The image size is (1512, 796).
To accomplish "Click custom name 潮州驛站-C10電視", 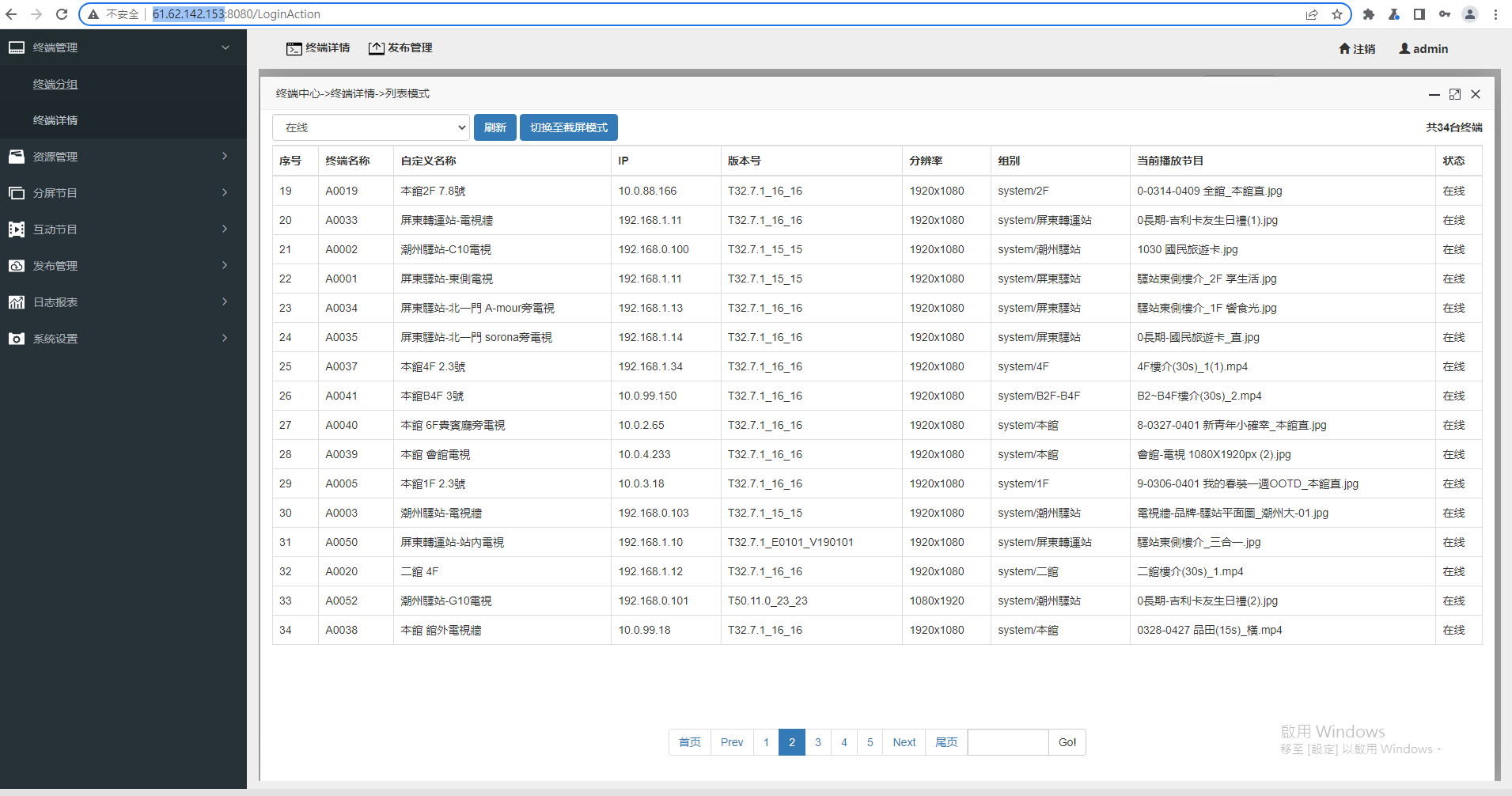I will [446, 249].
